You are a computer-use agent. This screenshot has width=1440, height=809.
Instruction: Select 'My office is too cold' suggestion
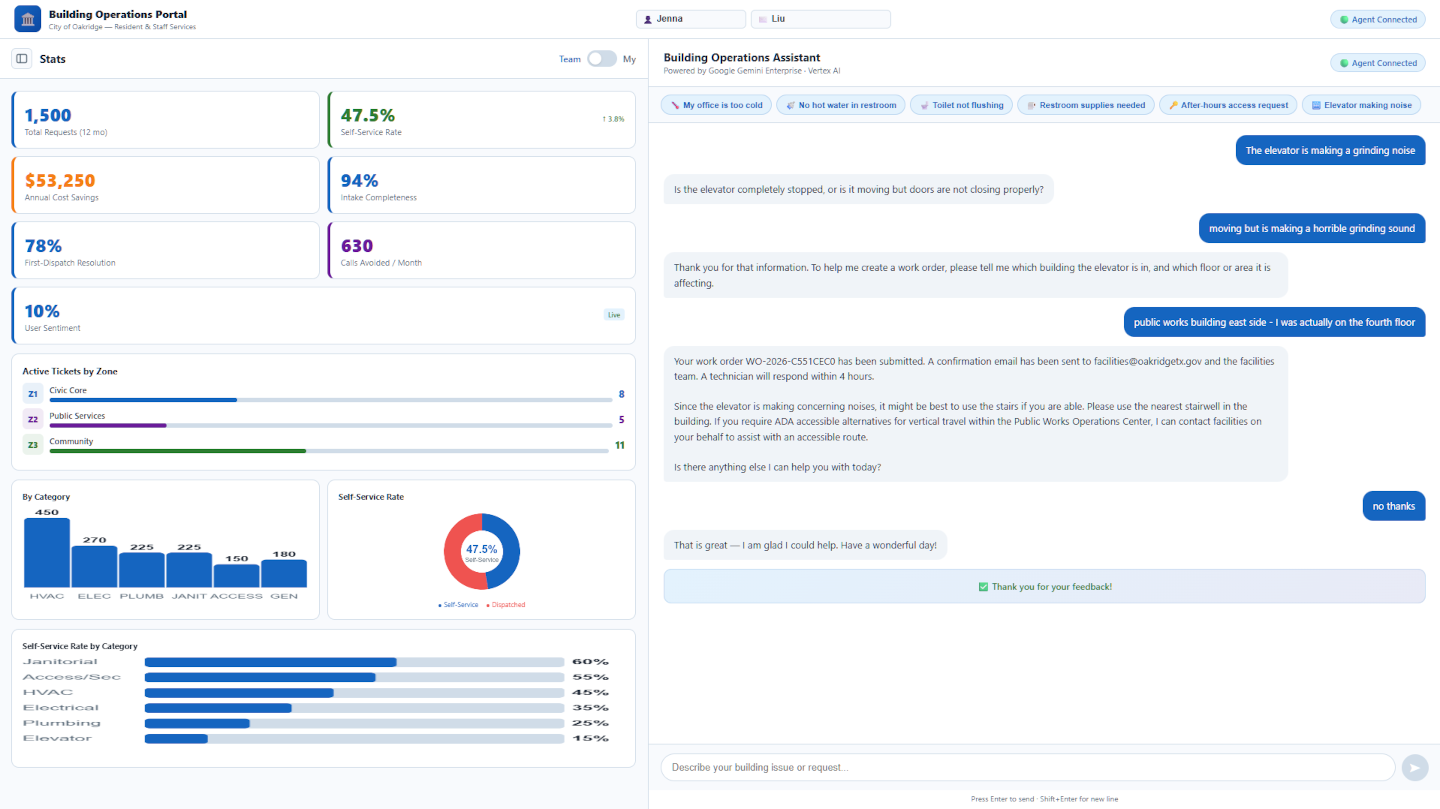(x=716, y=105)
